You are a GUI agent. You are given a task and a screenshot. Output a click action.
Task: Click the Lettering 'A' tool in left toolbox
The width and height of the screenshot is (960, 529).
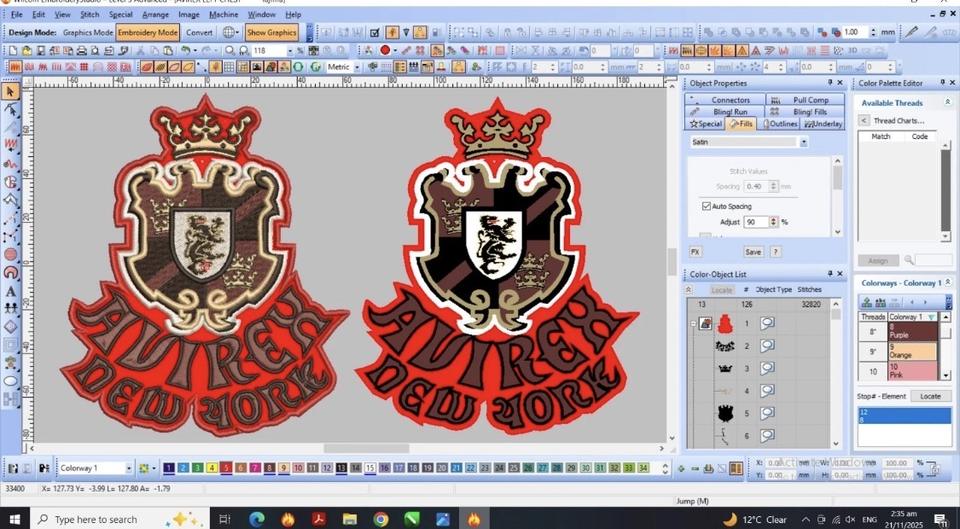click(x=10, y=291)
